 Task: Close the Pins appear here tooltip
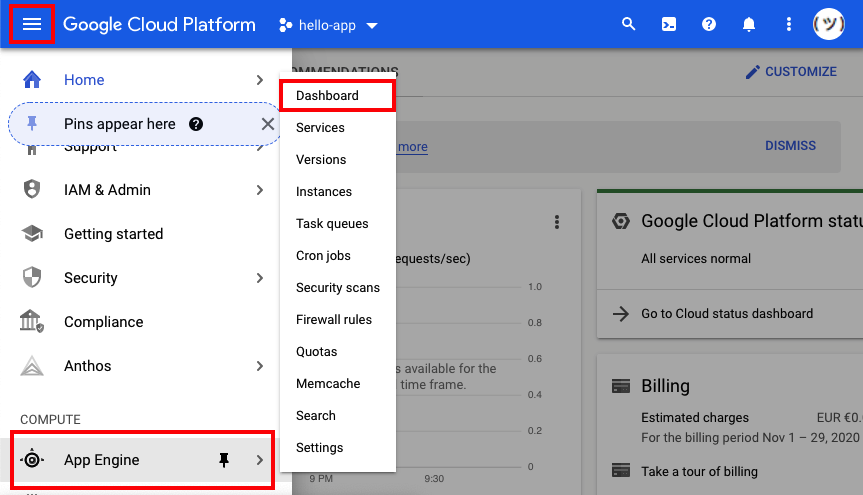click(267, 124)
